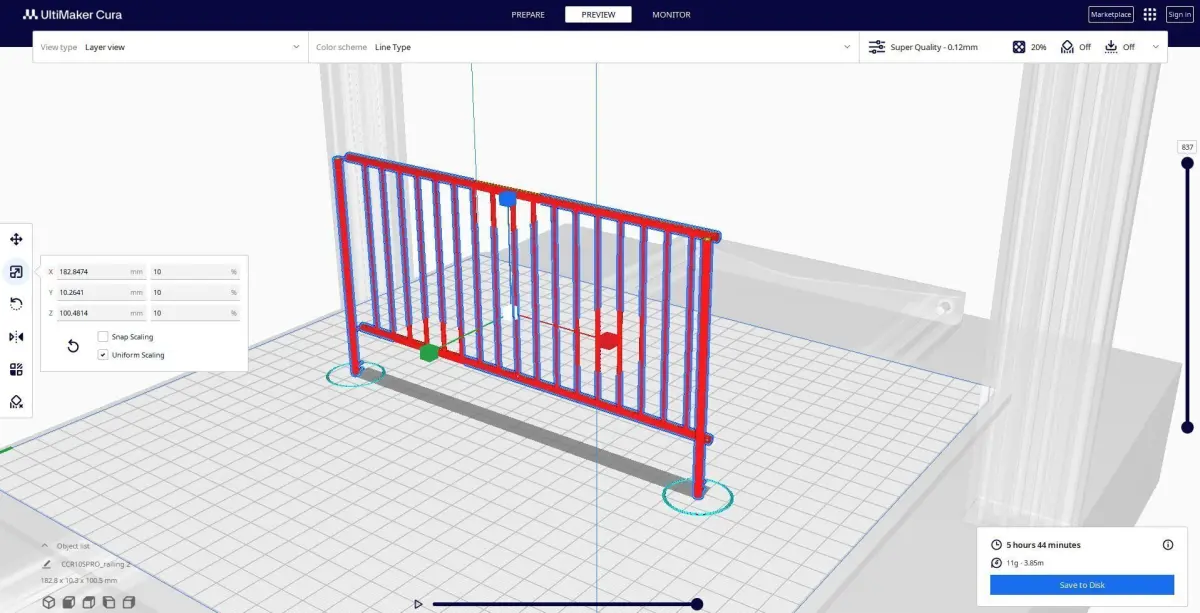
Task: Click the X size mm field
Action: [x=102, y=272]
